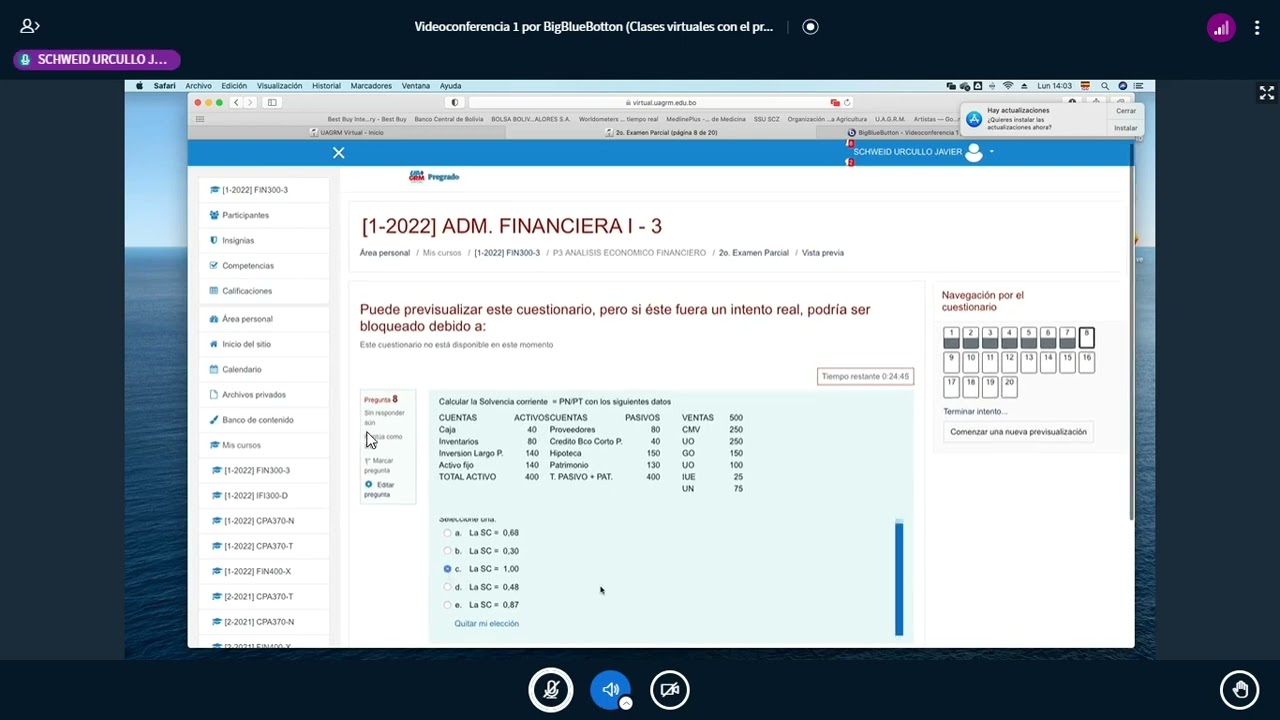Image resolution: width=1280 pixels, height=720 pixels.
Task: Turn on the webcam
Action: click(670, 689)
